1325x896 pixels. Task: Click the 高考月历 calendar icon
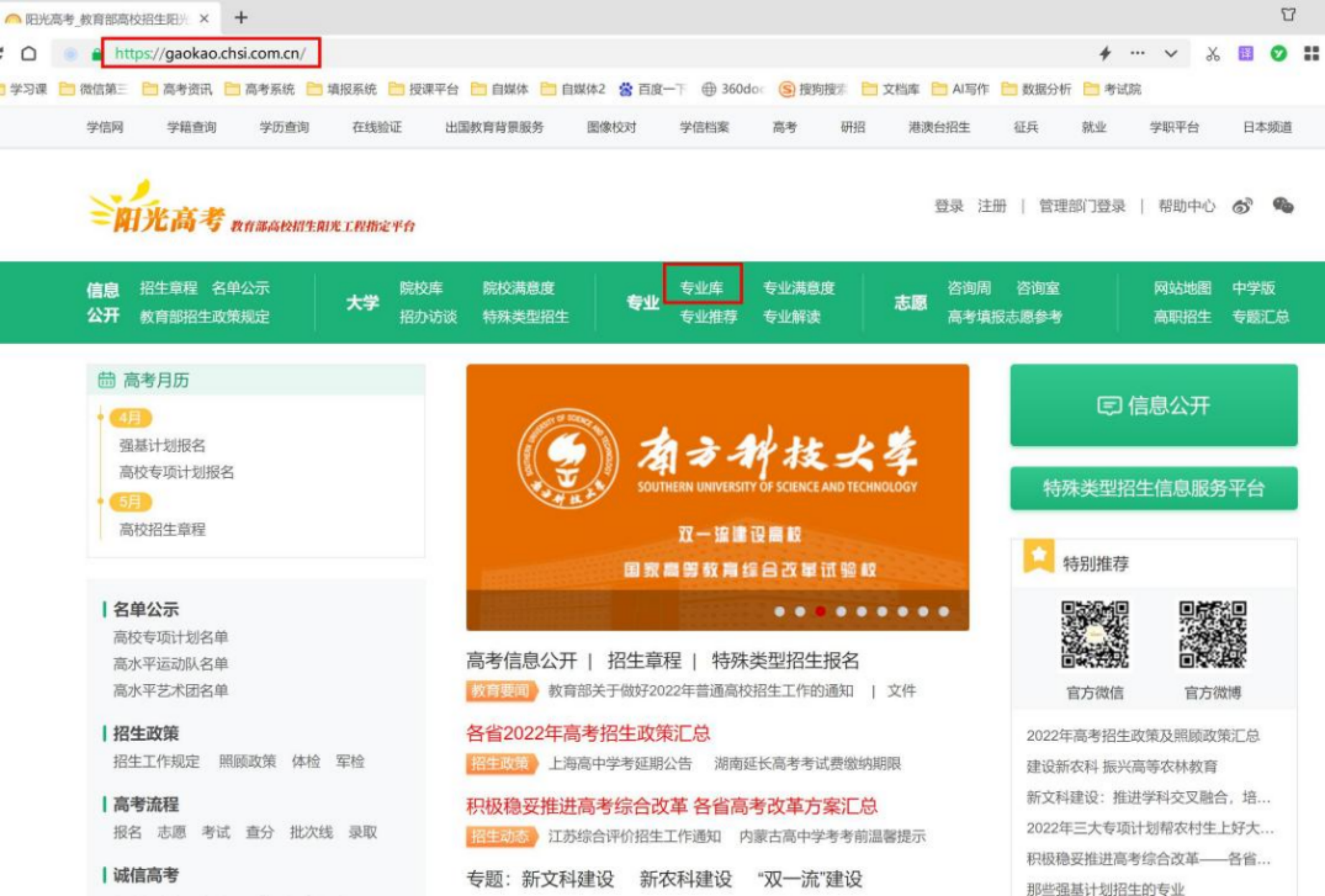[x=106, y=380]
